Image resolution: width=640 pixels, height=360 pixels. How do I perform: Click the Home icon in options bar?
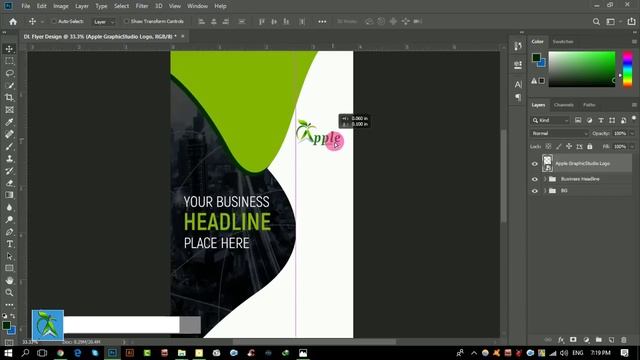tap(13, 22)
